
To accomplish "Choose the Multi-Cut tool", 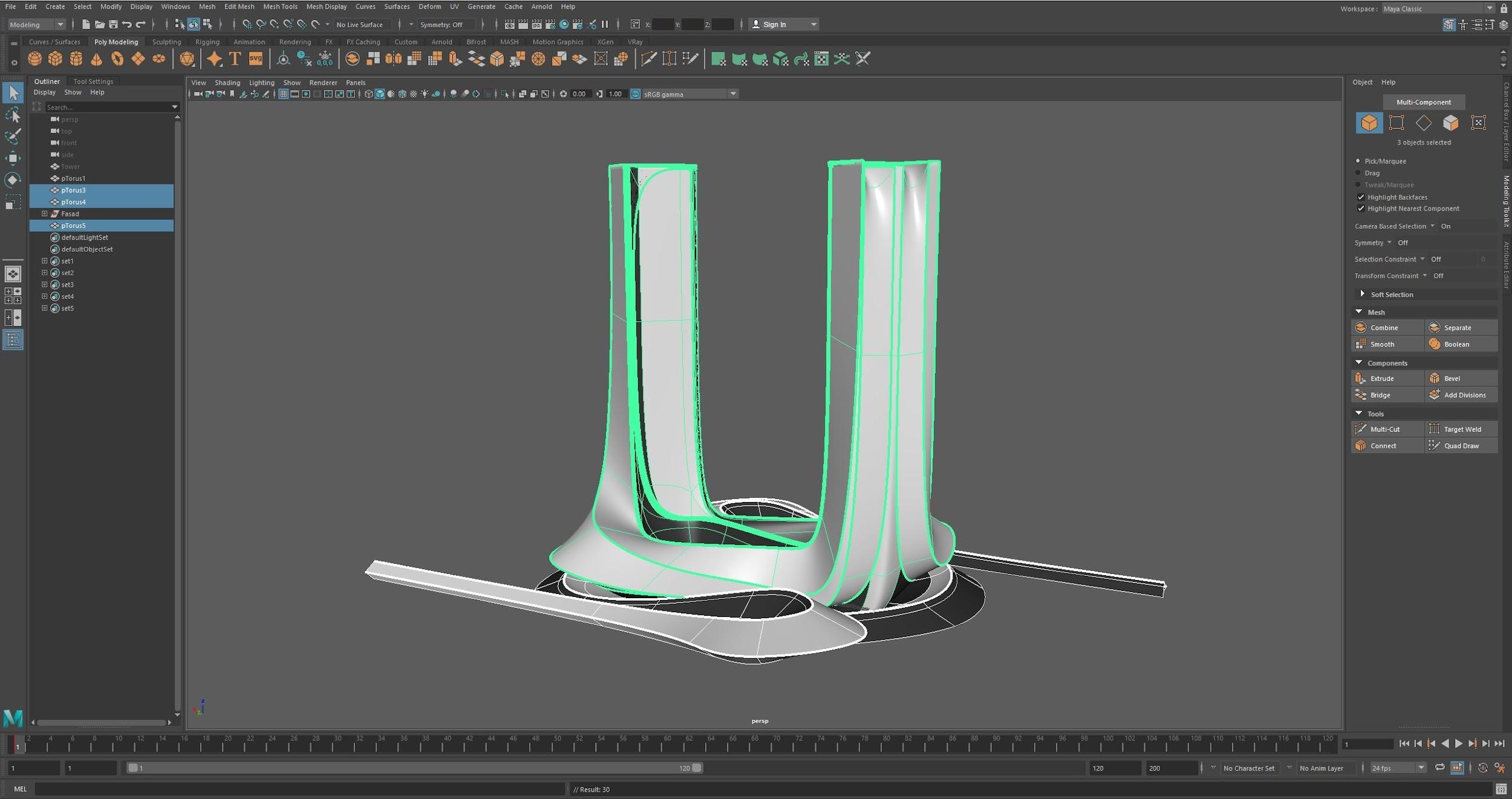I will 1384,429.
